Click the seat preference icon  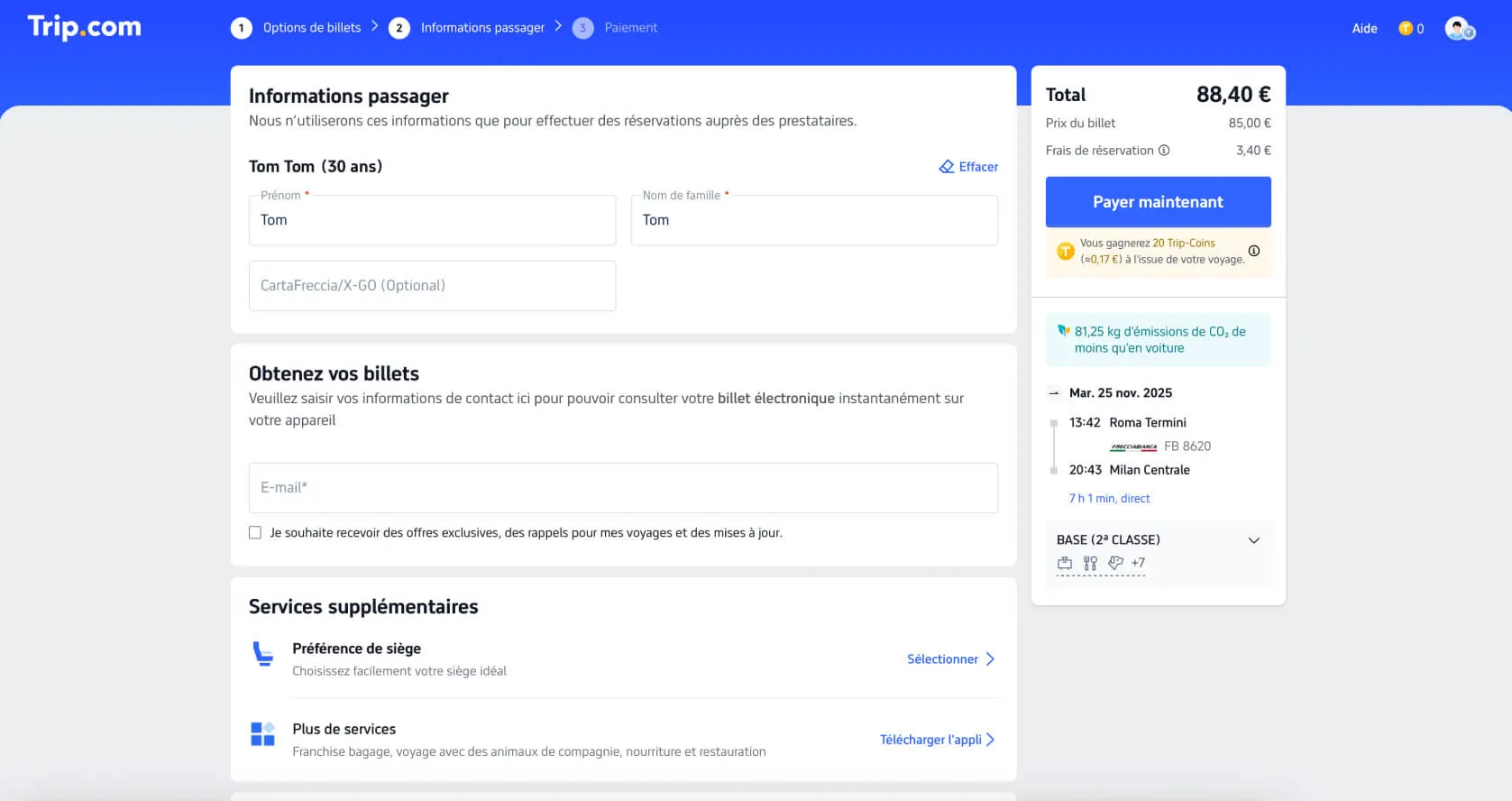pyautogui.click(x=262, y=654)
